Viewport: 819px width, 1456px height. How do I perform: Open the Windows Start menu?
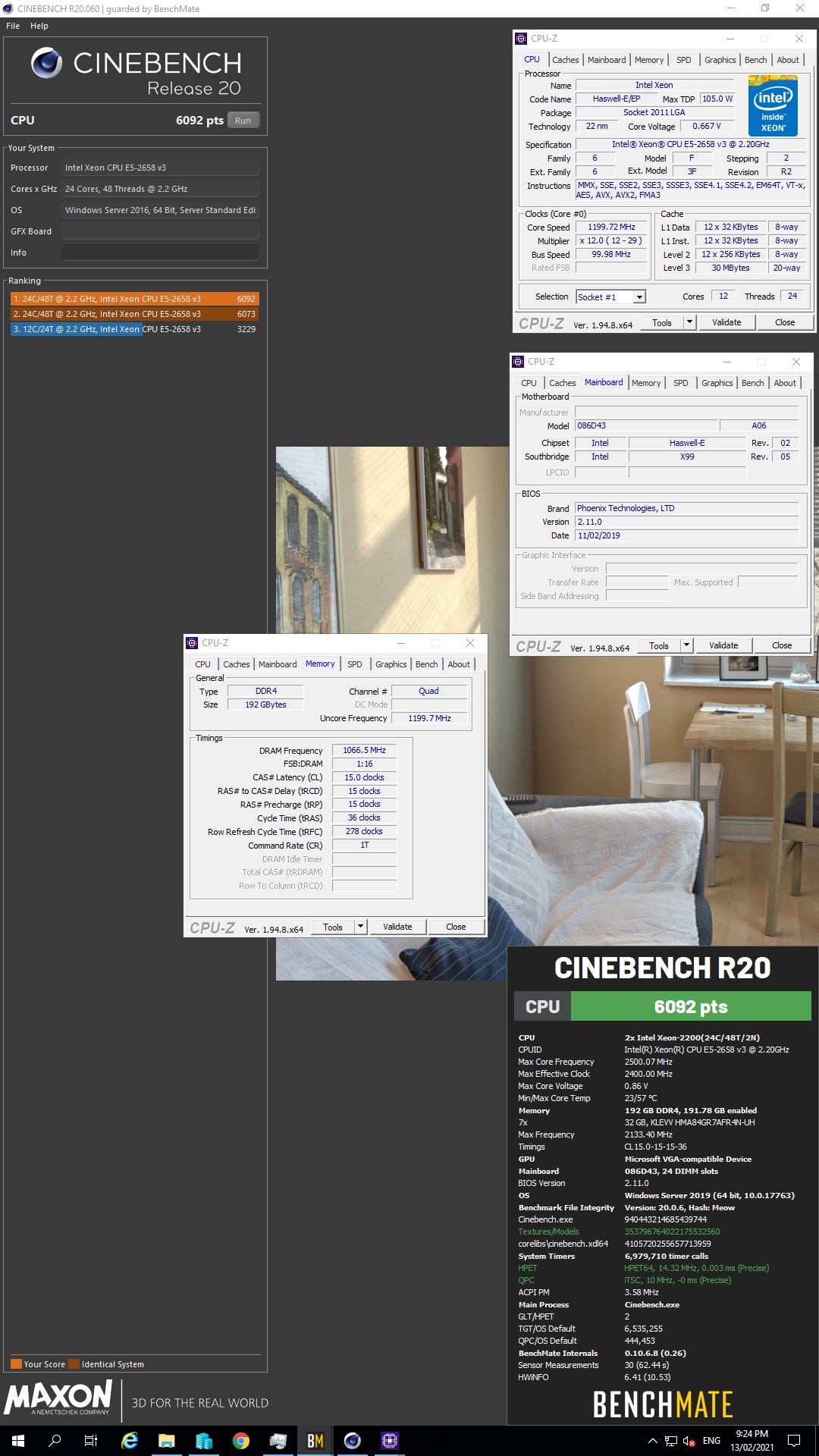tap(18, 1440)
